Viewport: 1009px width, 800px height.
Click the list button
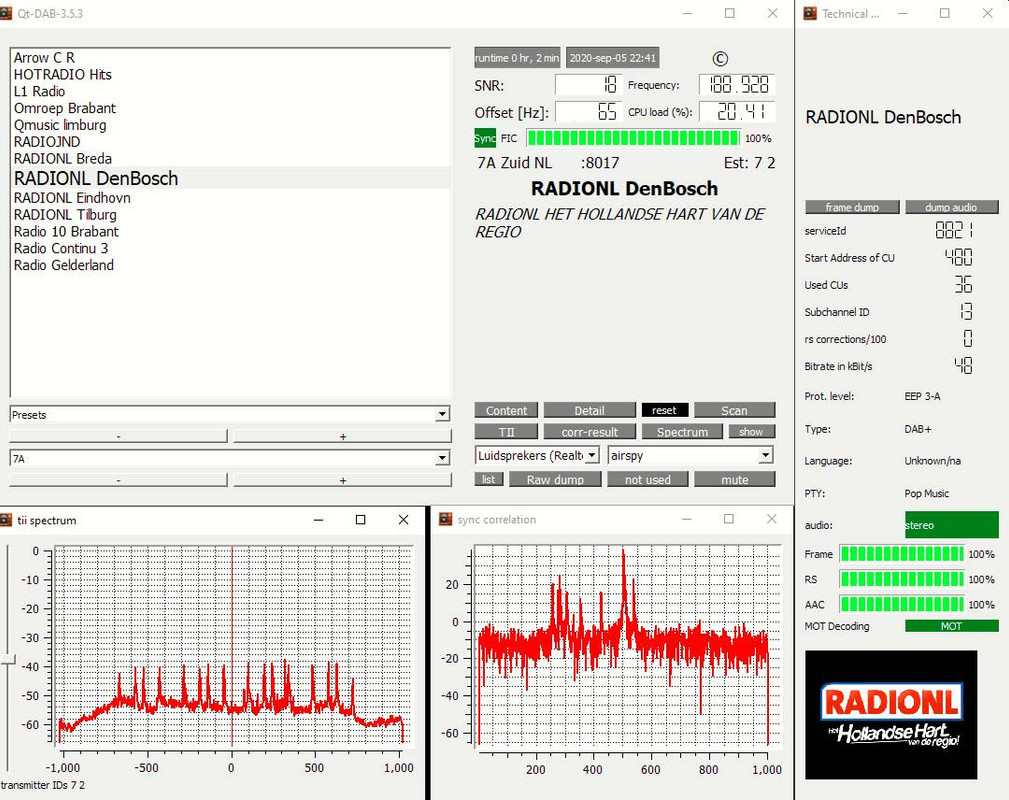489,479
